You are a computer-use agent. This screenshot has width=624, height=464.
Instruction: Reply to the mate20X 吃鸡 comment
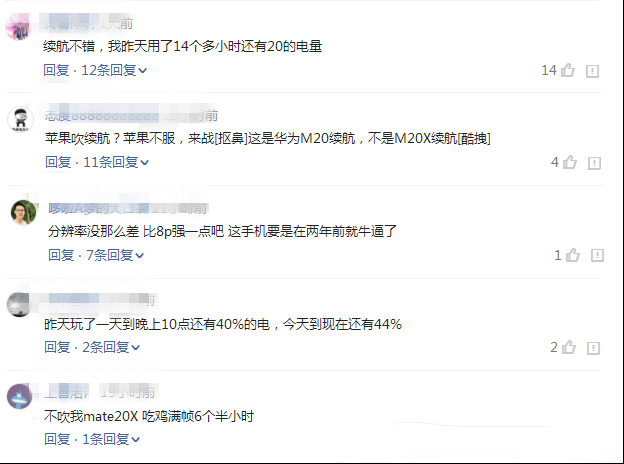[x=57, y=439]
